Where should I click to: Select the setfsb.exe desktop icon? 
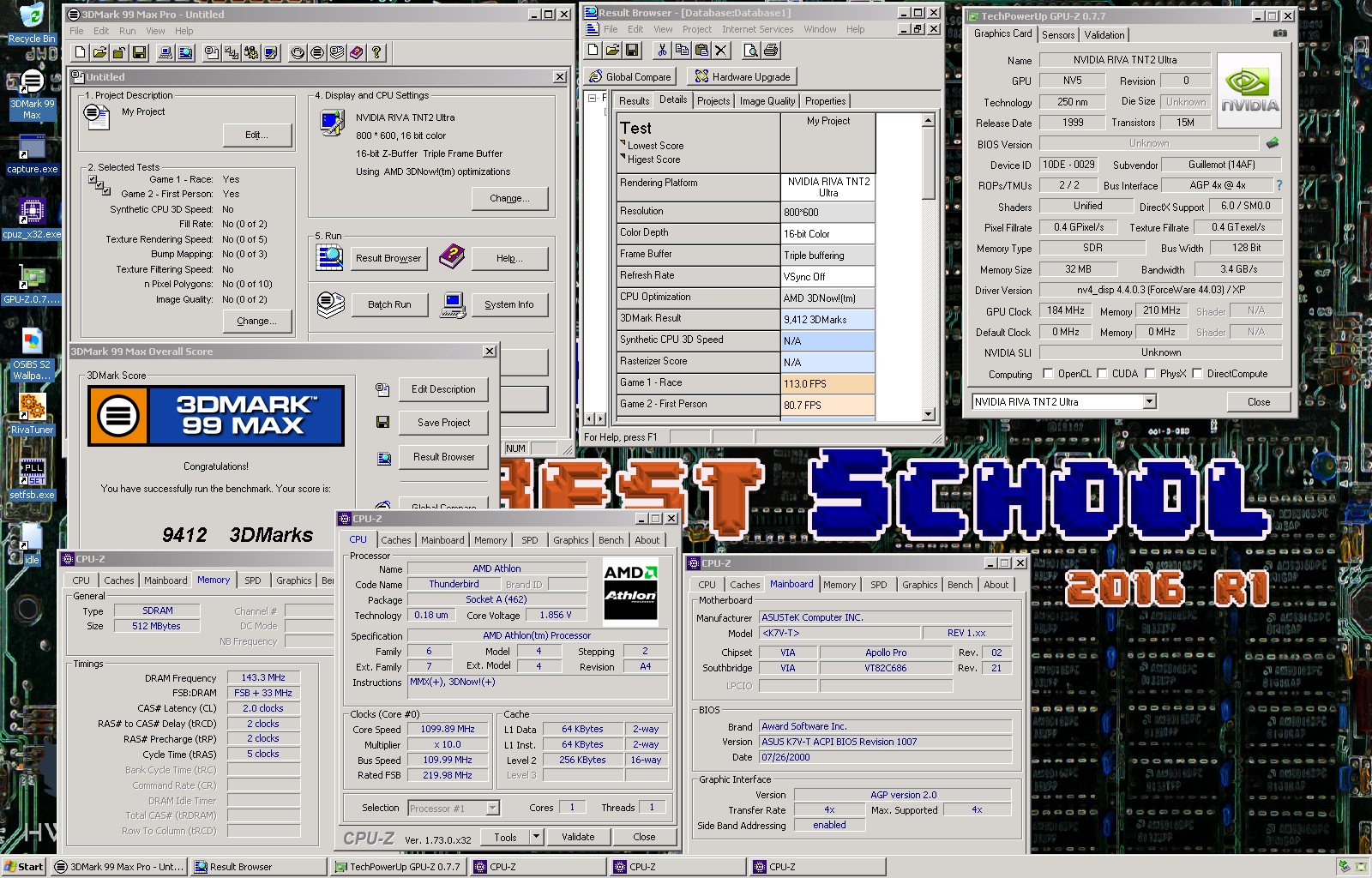click(x=32, y=479)
